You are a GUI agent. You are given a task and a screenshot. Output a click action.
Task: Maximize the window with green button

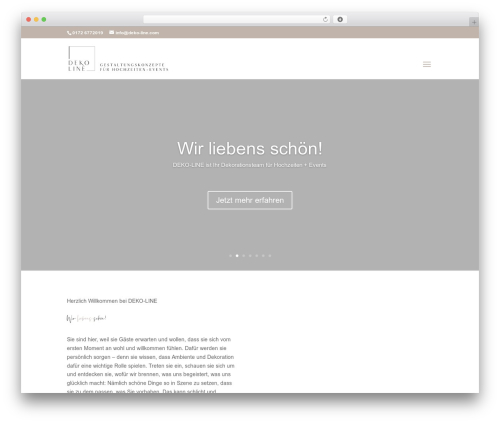click(x=44, y=19)
